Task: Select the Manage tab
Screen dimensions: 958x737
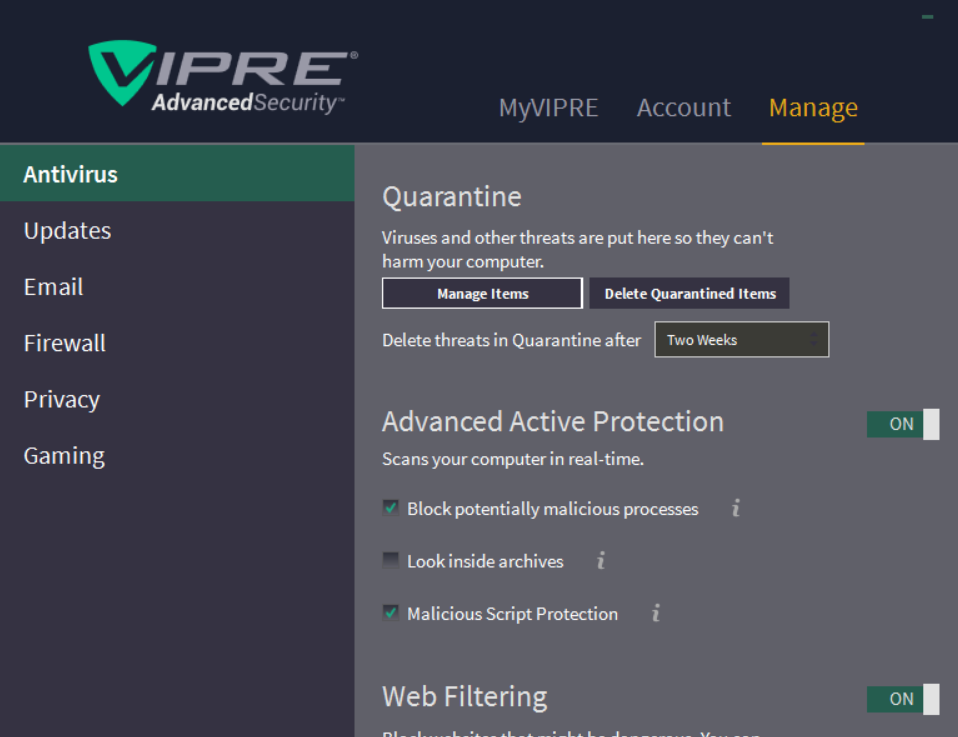Action: tap(813, 108)
